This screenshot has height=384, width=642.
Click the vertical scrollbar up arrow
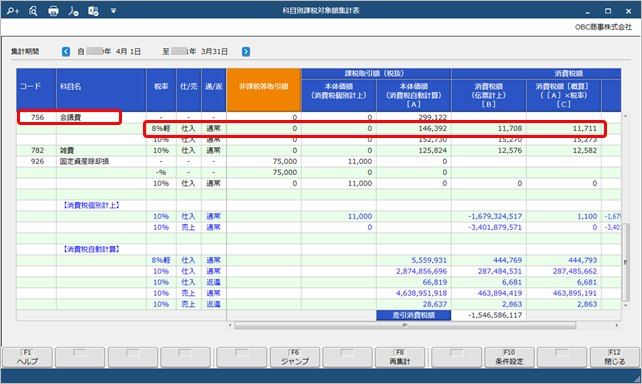(625, 117)
